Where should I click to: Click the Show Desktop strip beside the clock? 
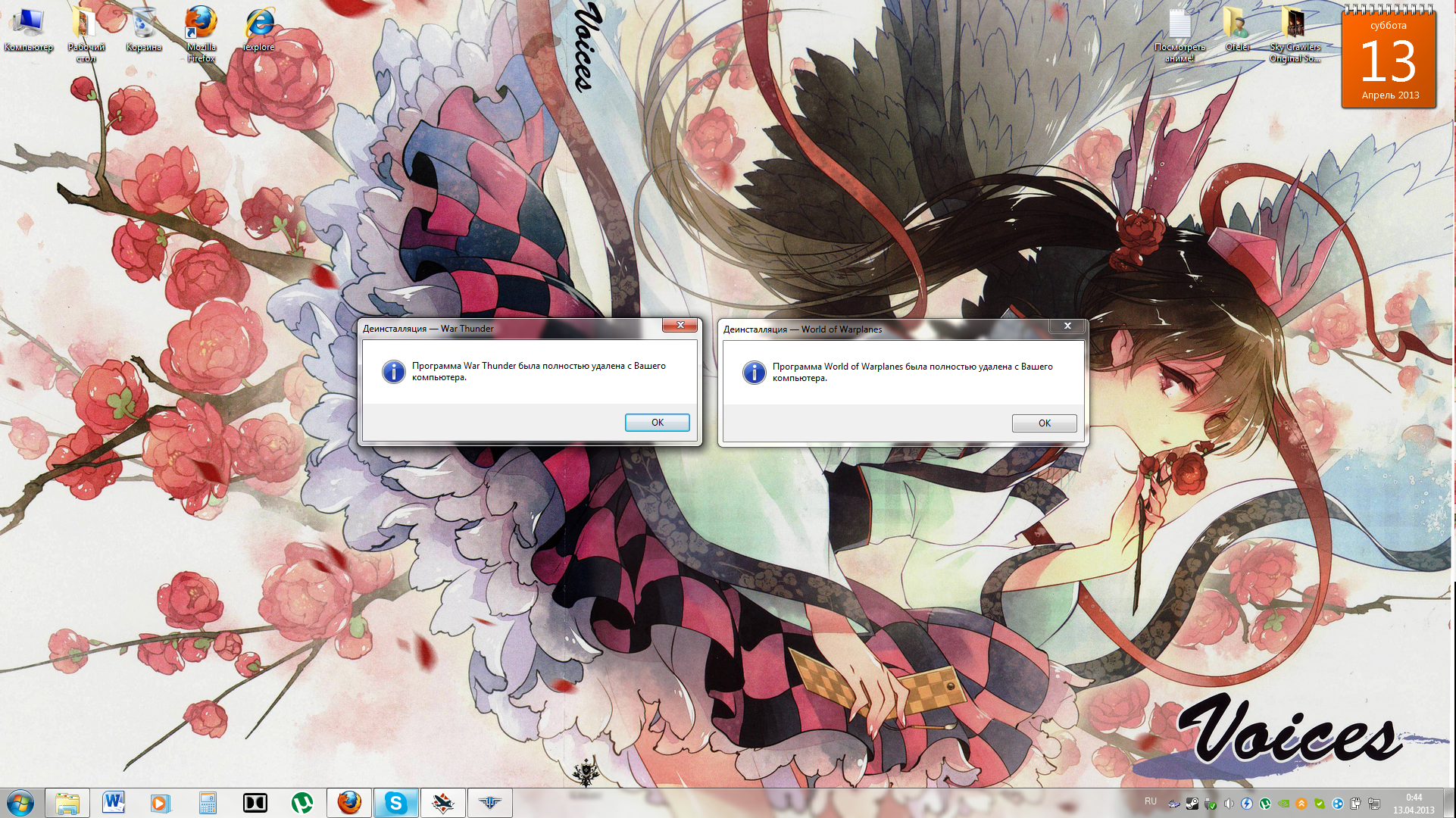[1449, 803]
